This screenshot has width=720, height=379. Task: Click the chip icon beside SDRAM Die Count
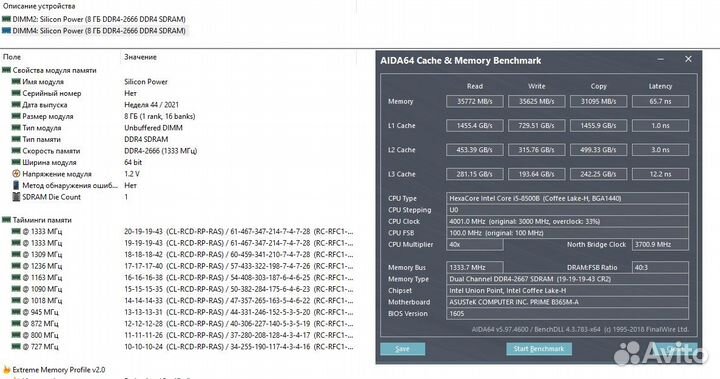pyautogui.click(x=16, y=197)
